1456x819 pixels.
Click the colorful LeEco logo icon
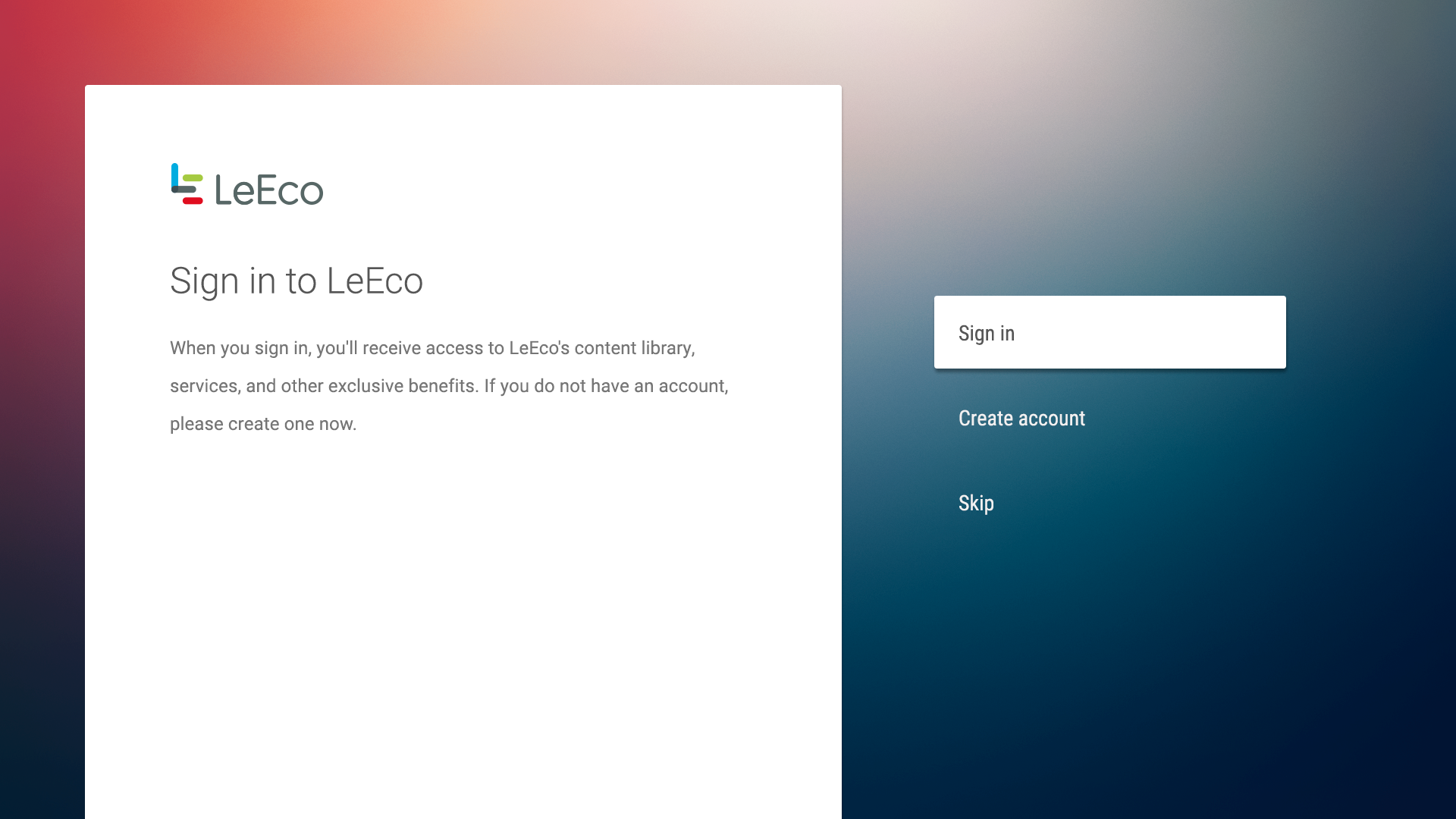click(x=187, y=184)
